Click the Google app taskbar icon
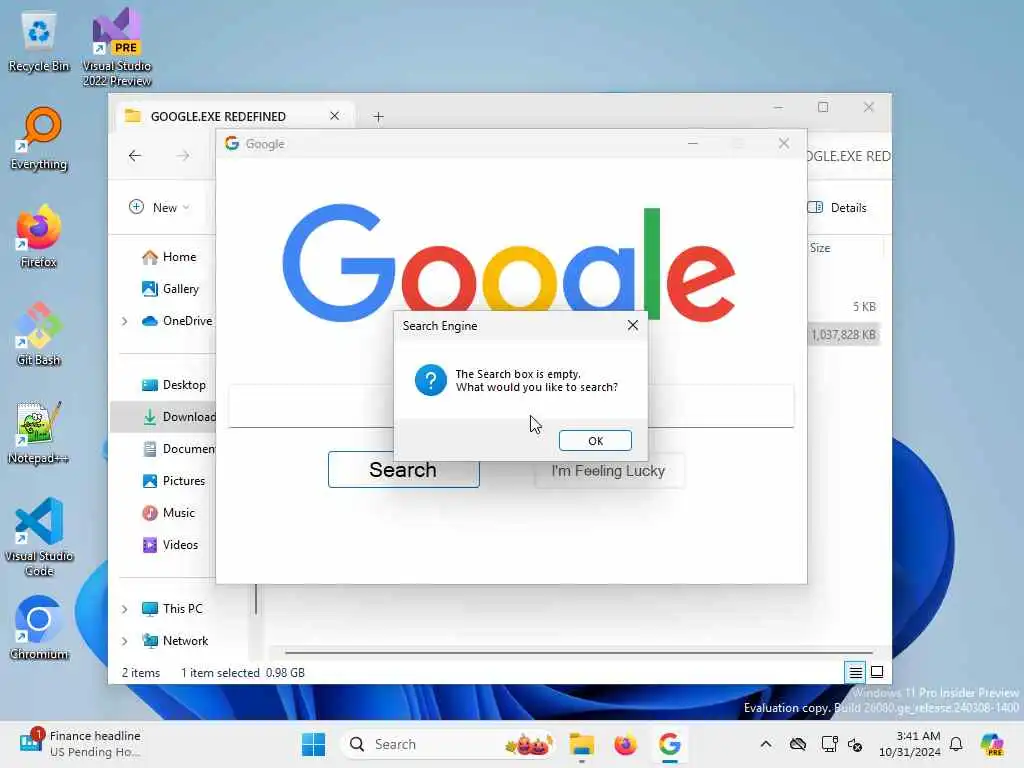The height and width of the screenshot is (768, 1024). [x=669, y=744]
